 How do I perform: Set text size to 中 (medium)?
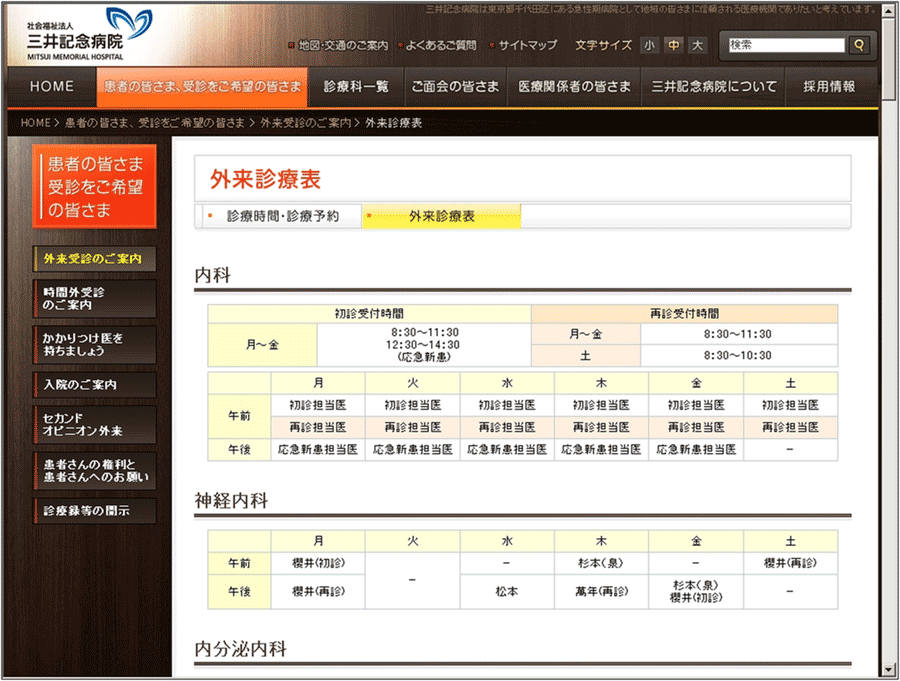pos(674,46)
